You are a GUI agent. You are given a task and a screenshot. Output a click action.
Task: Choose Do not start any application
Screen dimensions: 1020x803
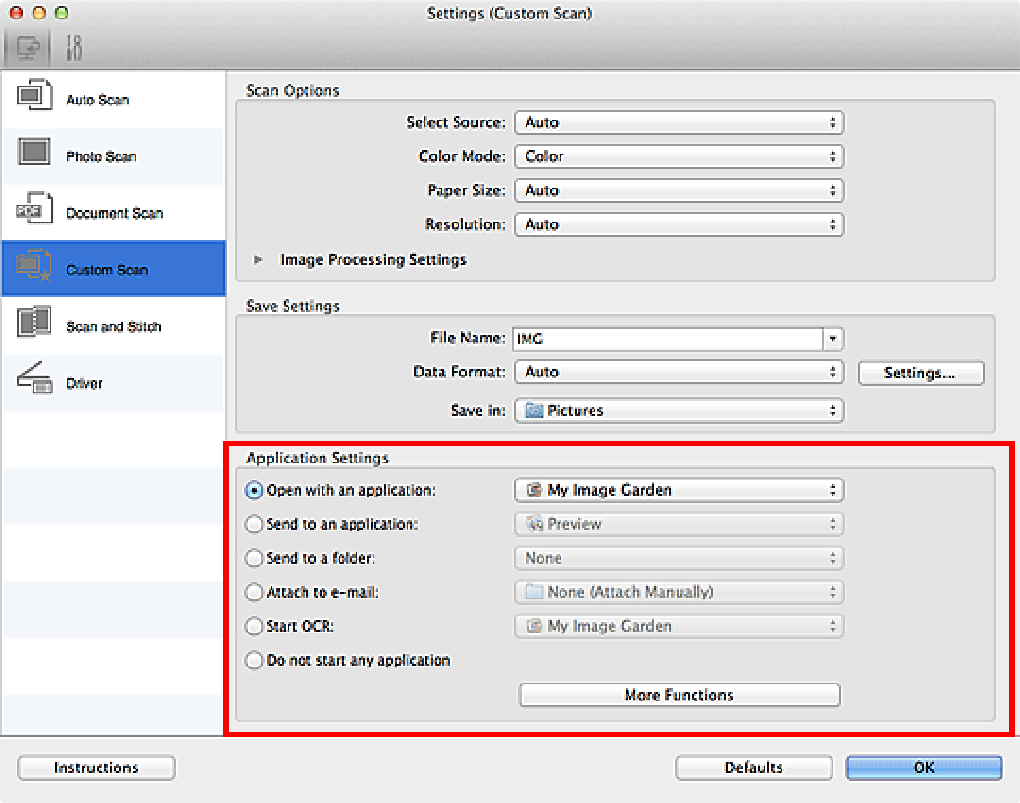[x=256, y=660]
